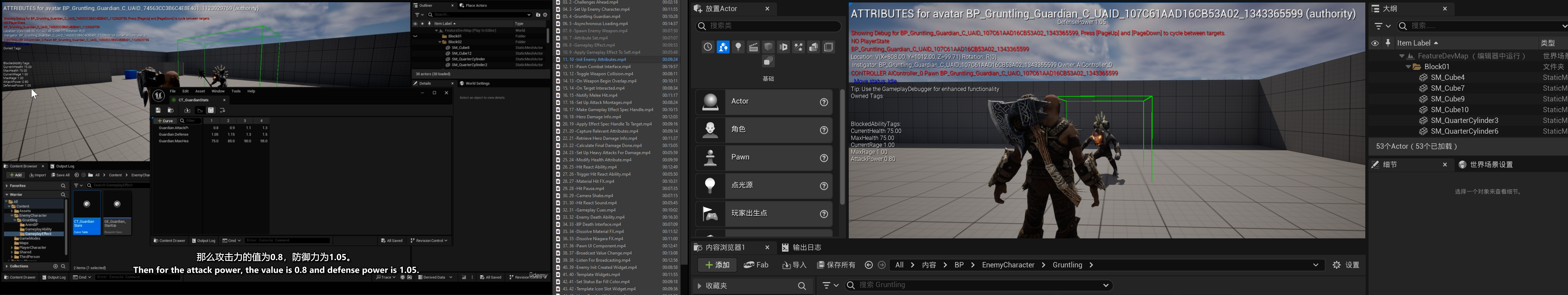Viewport: 1568px width, 295px height.
Task: Select the Shapes cube category icon
Action: click(768, 47)
